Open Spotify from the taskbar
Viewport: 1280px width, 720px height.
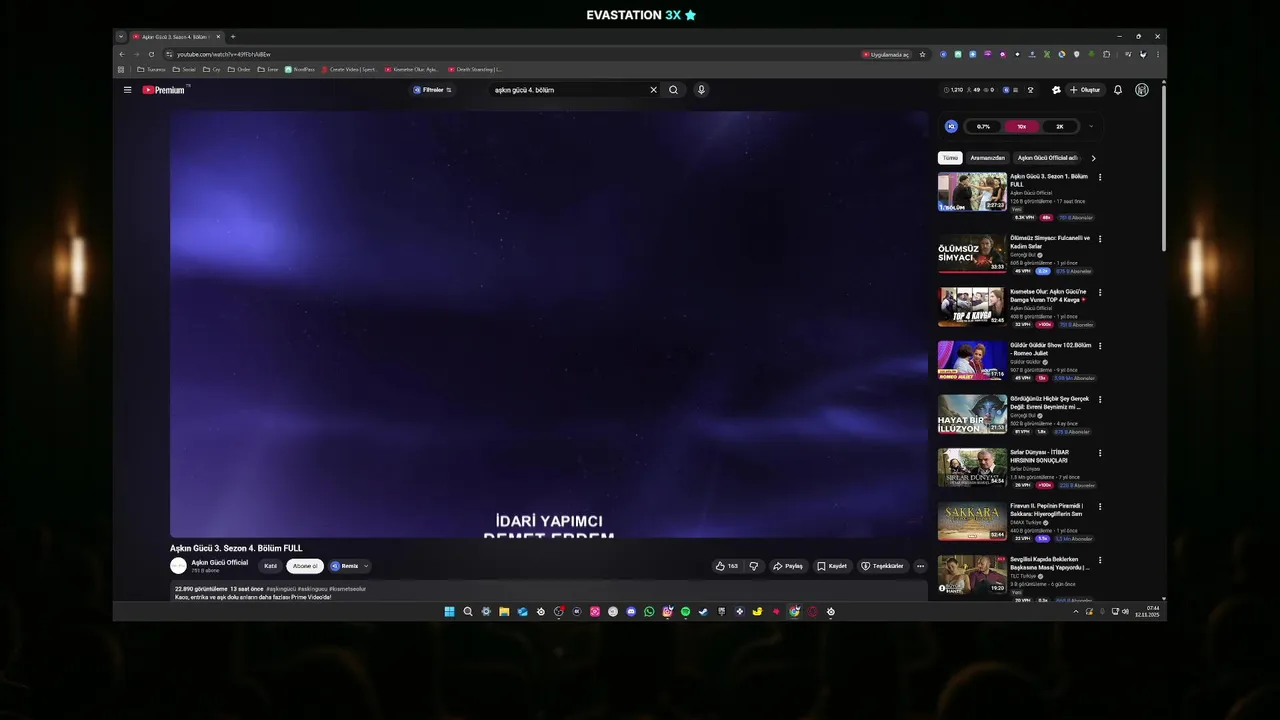[x=685, y=611]
